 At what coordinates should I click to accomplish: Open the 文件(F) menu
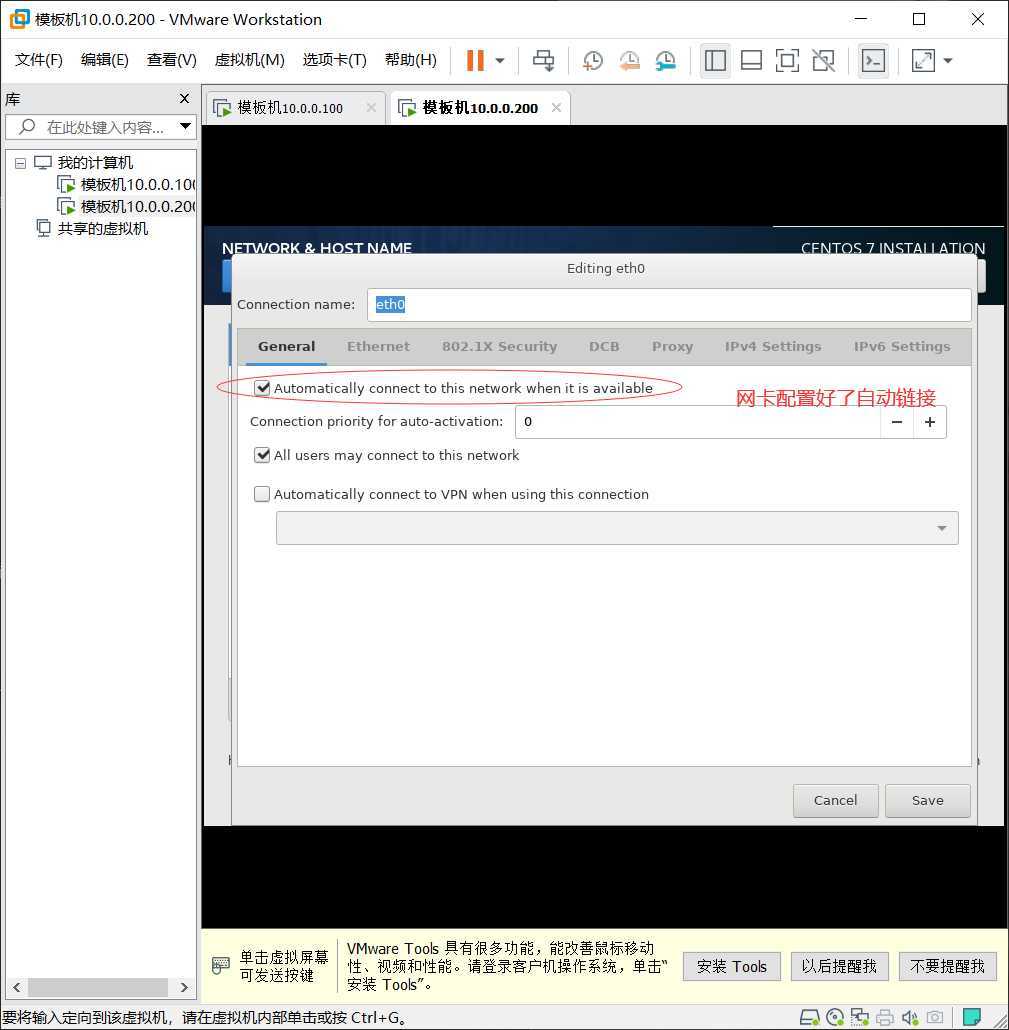pos(39,60)
